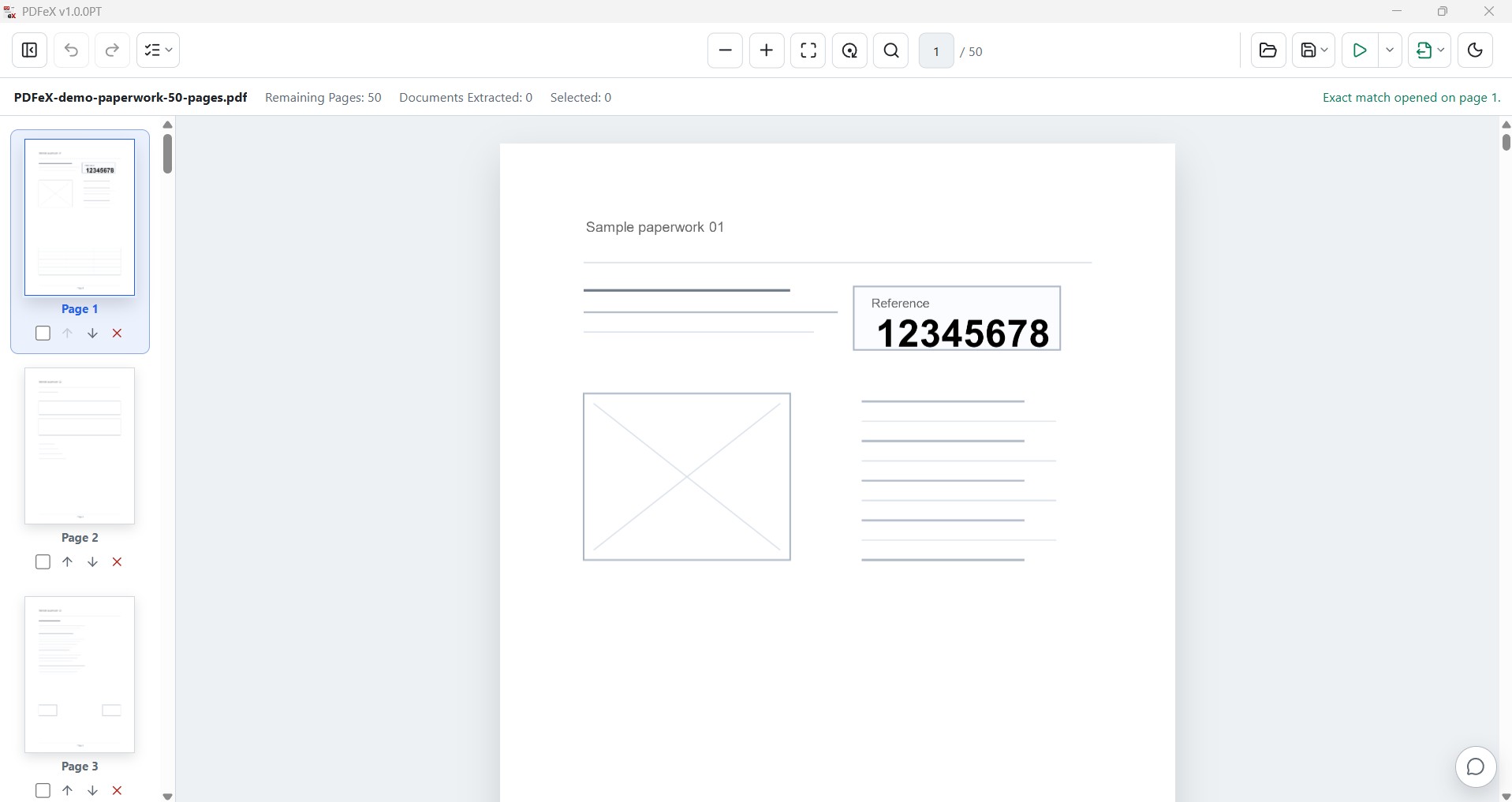1512x802 pixels.
Task: Move Page 3 down
Action: pos(92,790)
